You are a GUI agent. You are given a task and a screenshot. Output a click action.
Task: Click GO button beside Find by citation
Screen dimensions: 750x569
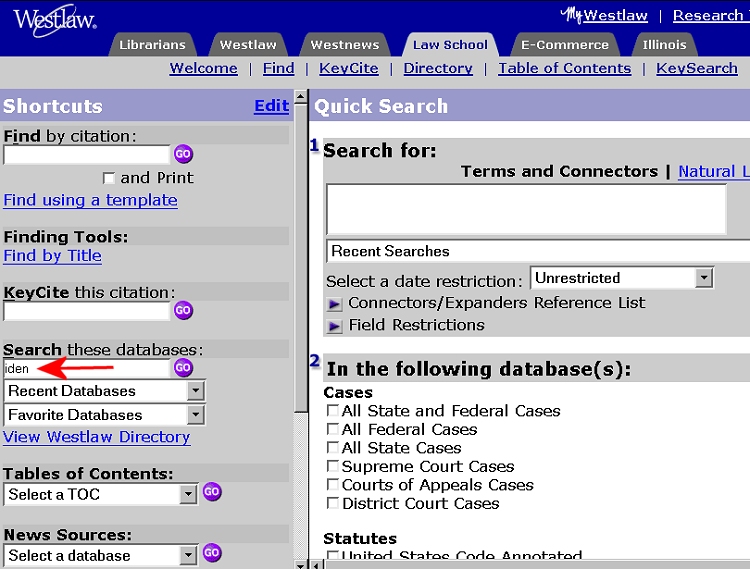point(183,154)
